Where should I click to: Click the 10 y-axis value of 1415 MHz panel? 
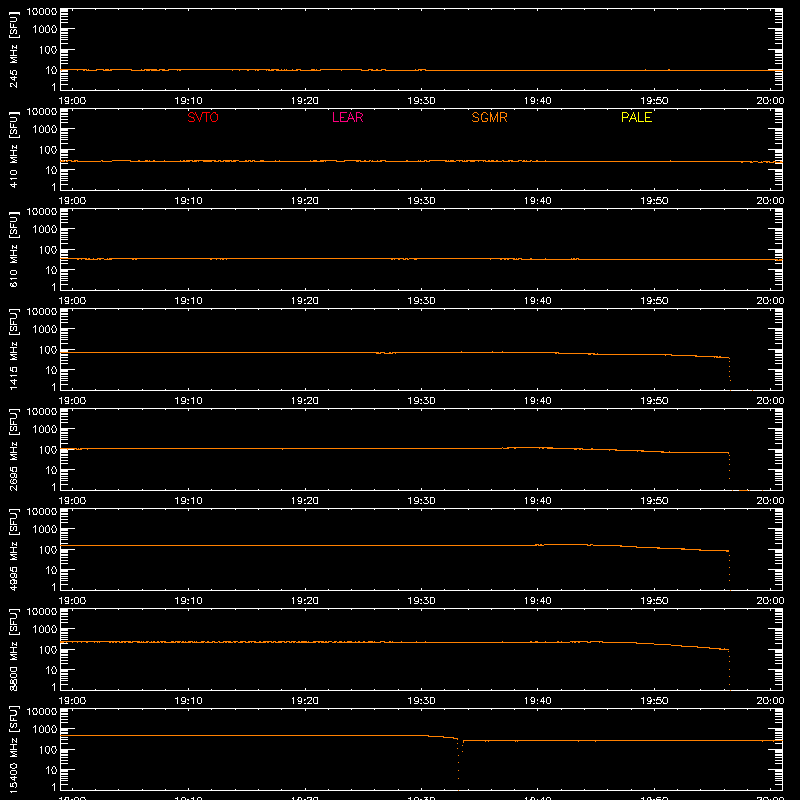tap(51, 370)
